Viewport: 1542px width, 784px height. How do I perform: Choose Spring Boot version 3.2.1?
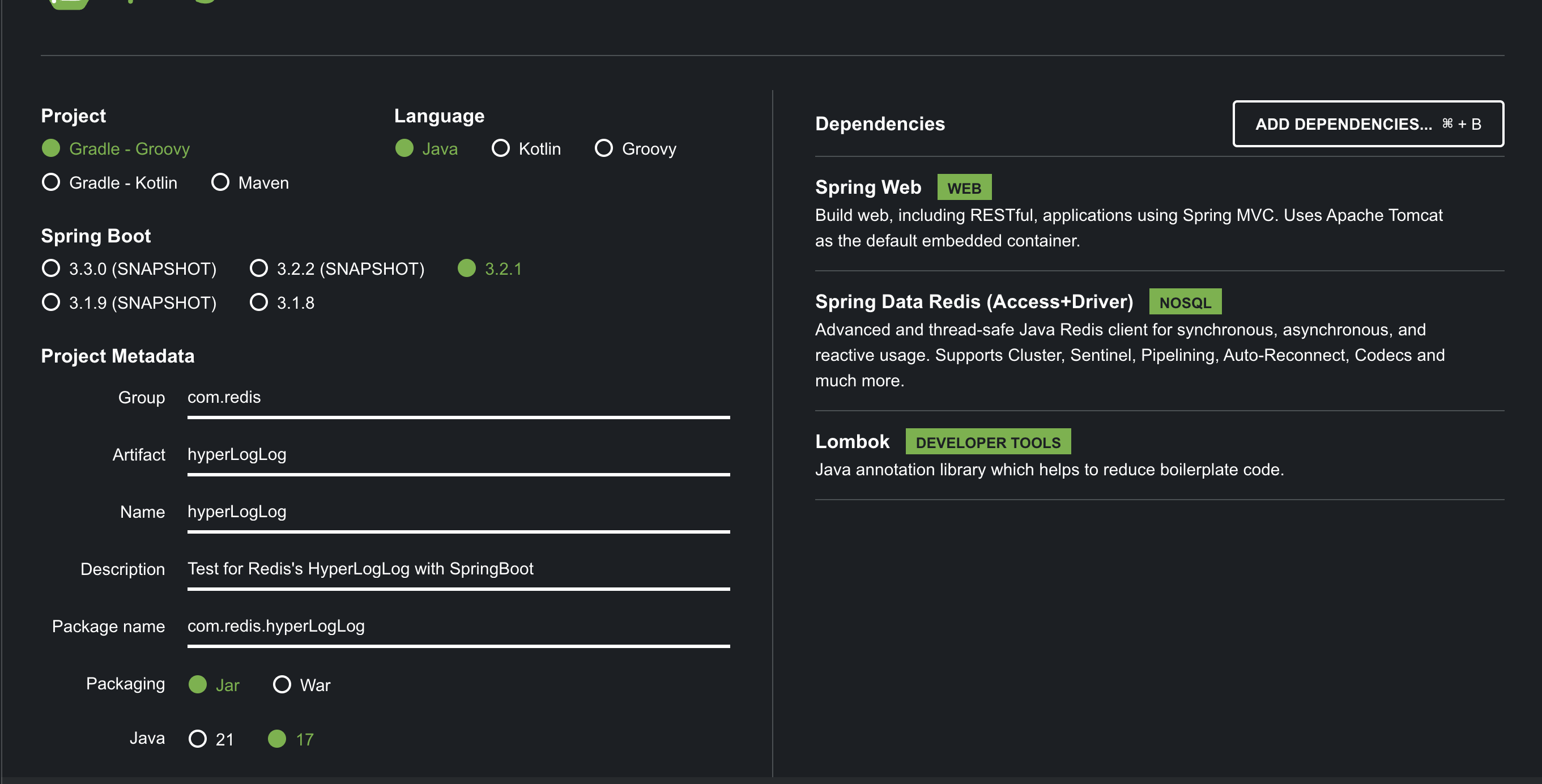(489, 269)
